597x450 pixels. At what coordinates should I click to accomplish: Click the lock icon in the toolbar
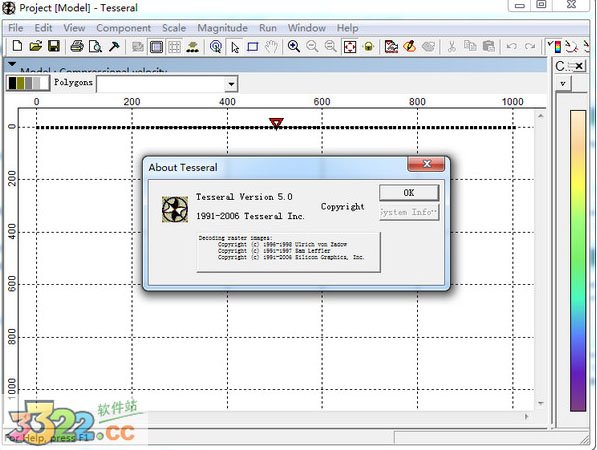368,47
